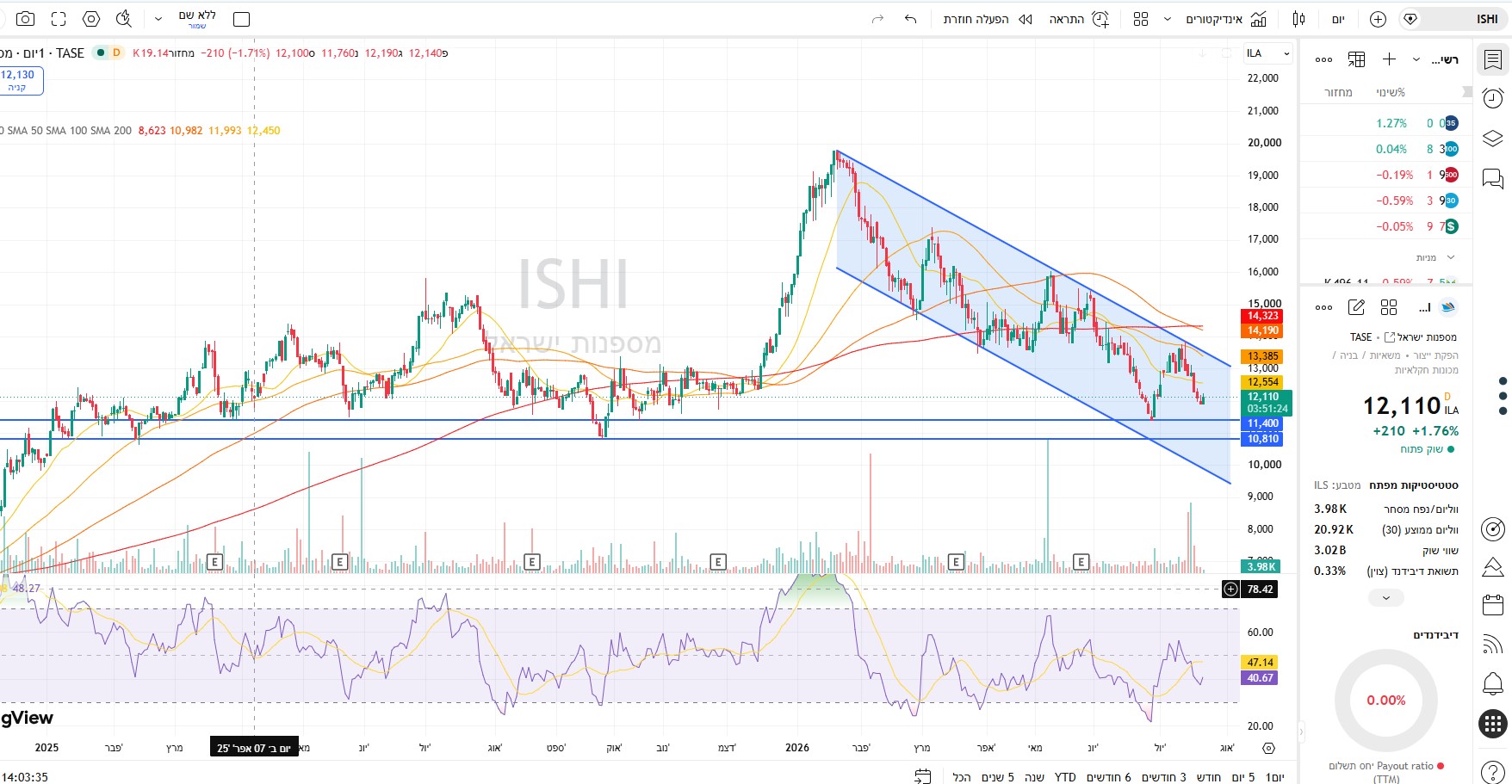
Task: Open the notifications bell in the right sidebar
Action: [1493, 684]
